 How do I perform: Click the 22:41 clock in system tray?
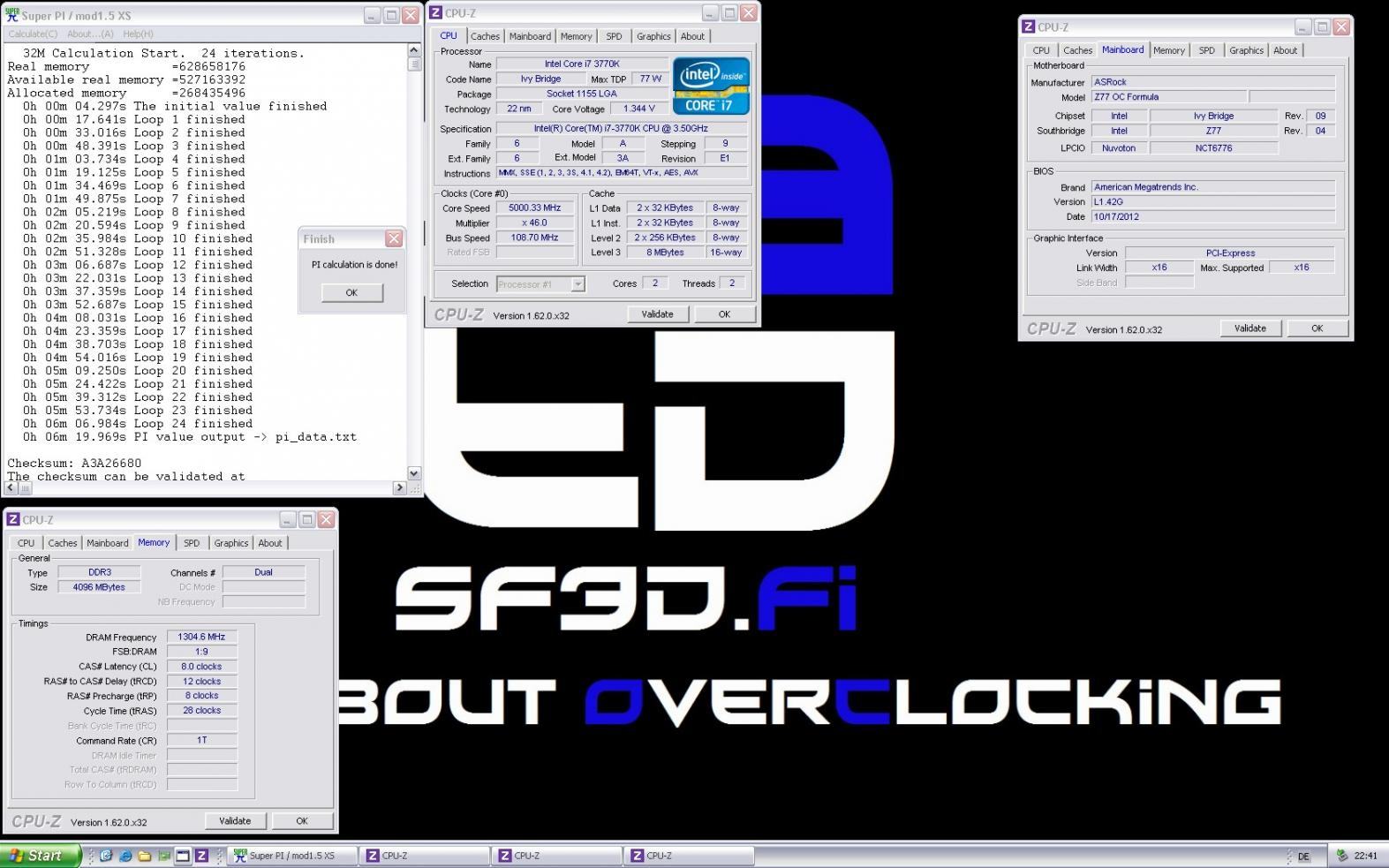pos(1366,856)
